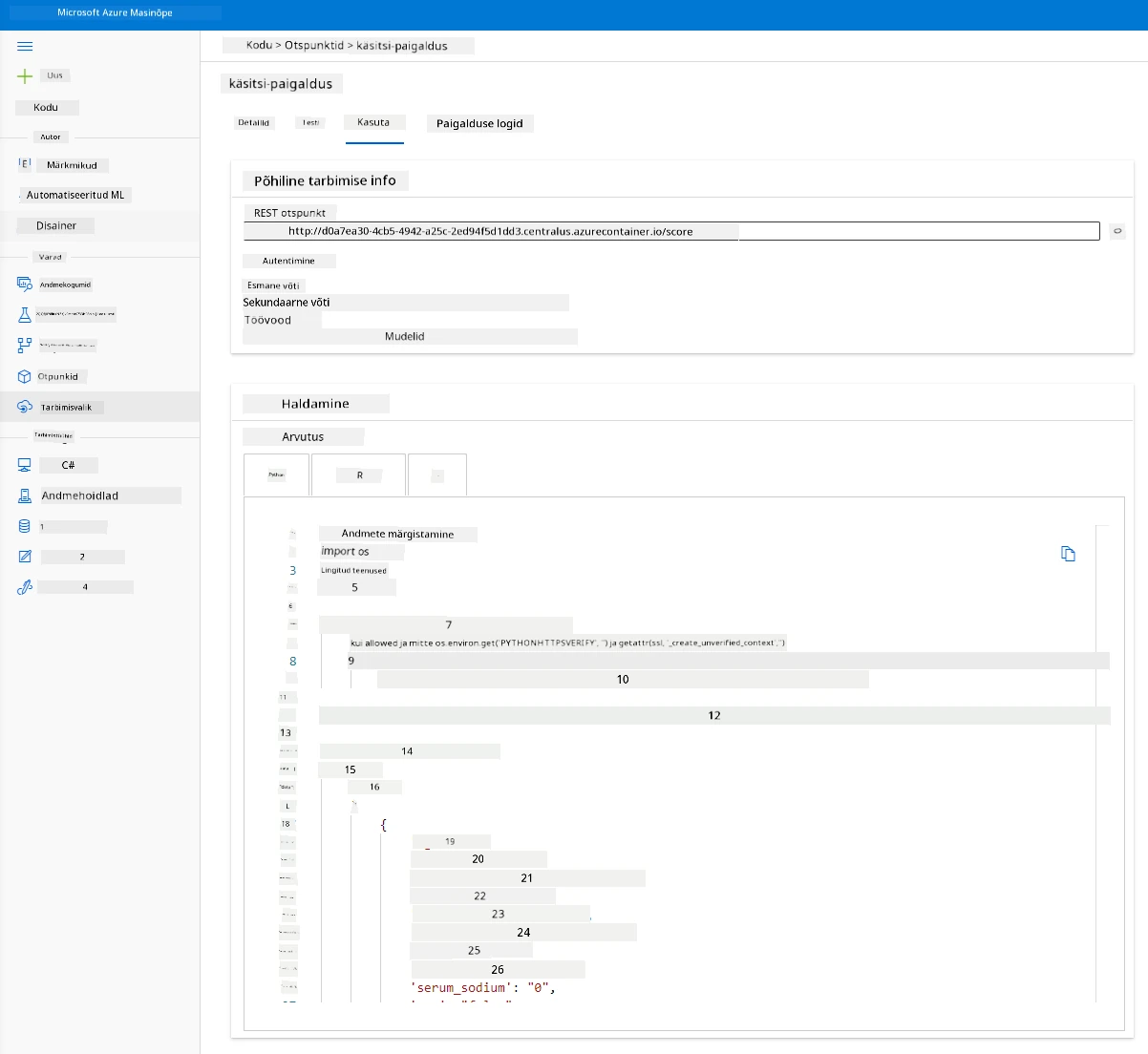The height and width of the screenshot is (1054, 1148).
Task: Open Kodu in the sidebar
Action: [x=46, y=108]
